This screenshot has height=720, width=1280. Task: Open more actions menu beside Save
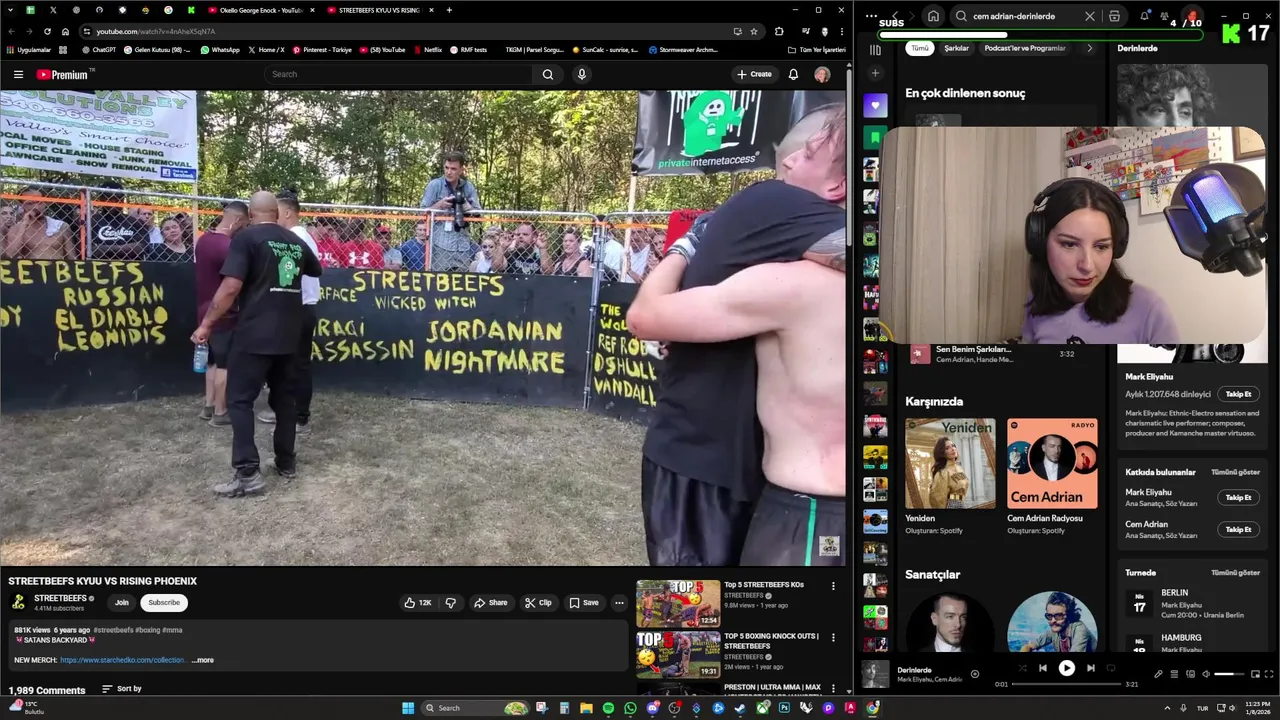pyautogui.click(x=619, y=603)
